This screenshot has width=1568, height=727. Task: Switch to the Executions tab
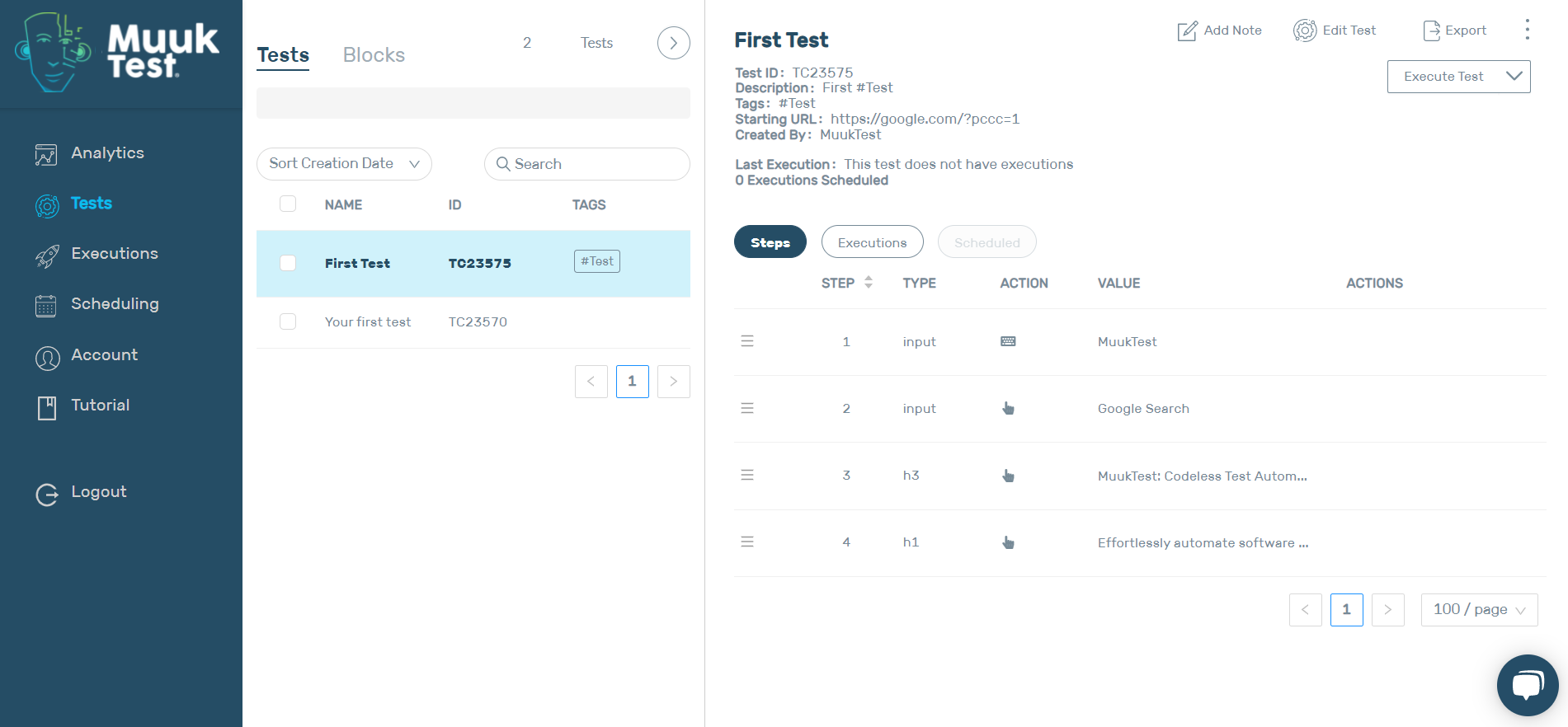pos(872,242)
